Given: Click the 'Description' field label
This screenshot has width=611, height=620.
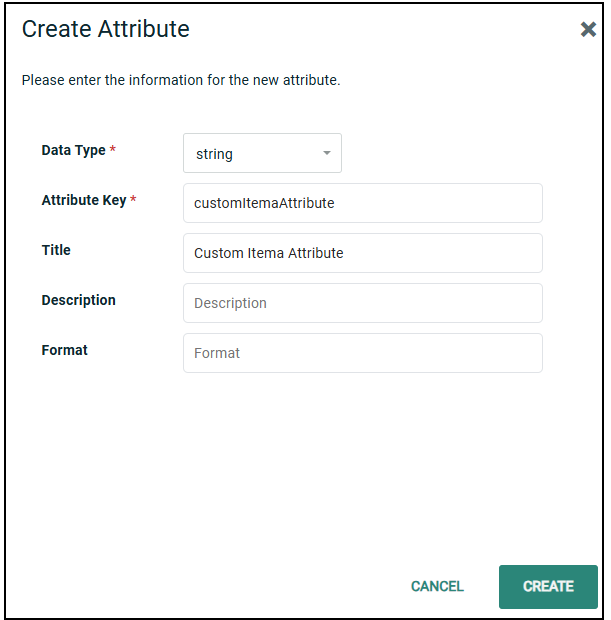Looking at the screenshot, I should (x=78, y=300).
